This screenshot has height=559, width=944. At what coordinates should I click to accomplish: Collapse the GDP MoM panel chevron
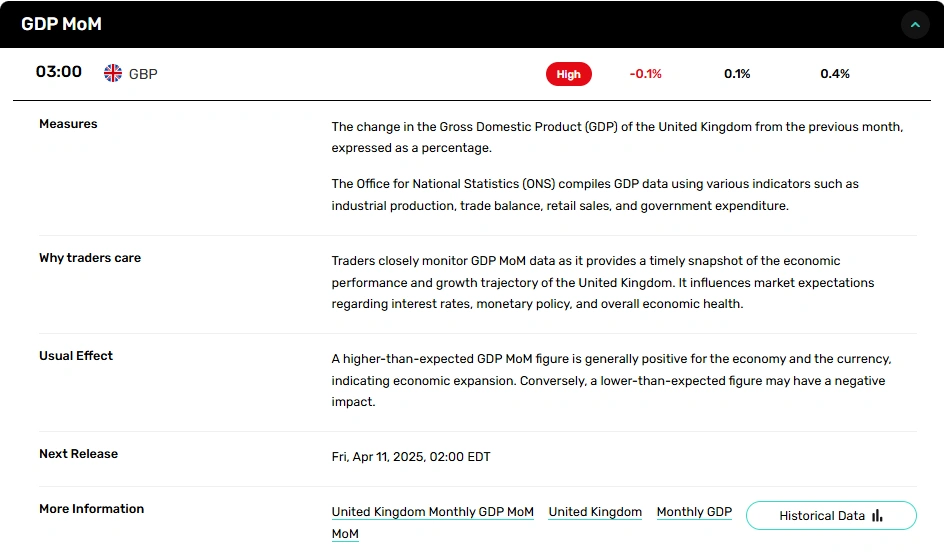915,25
